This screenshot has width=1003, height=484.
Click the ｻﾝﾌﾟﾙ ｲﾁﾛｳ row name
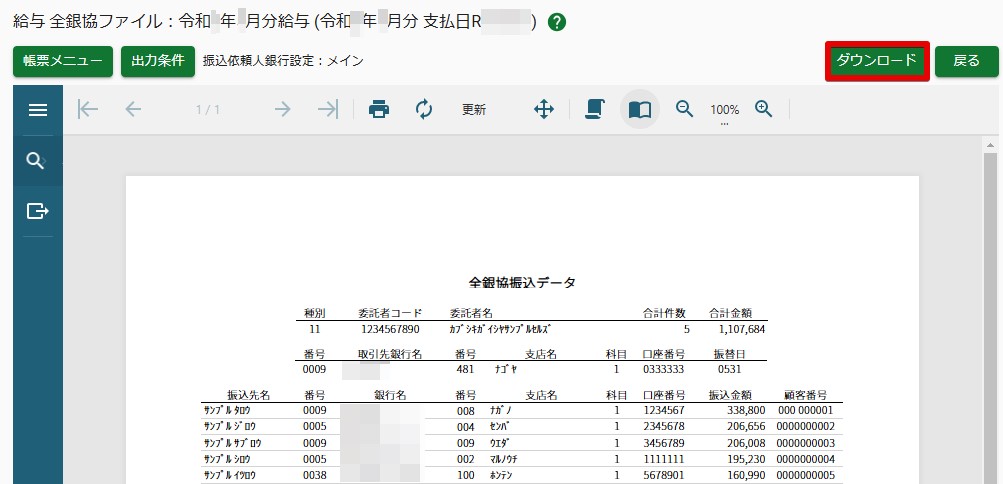230,476
